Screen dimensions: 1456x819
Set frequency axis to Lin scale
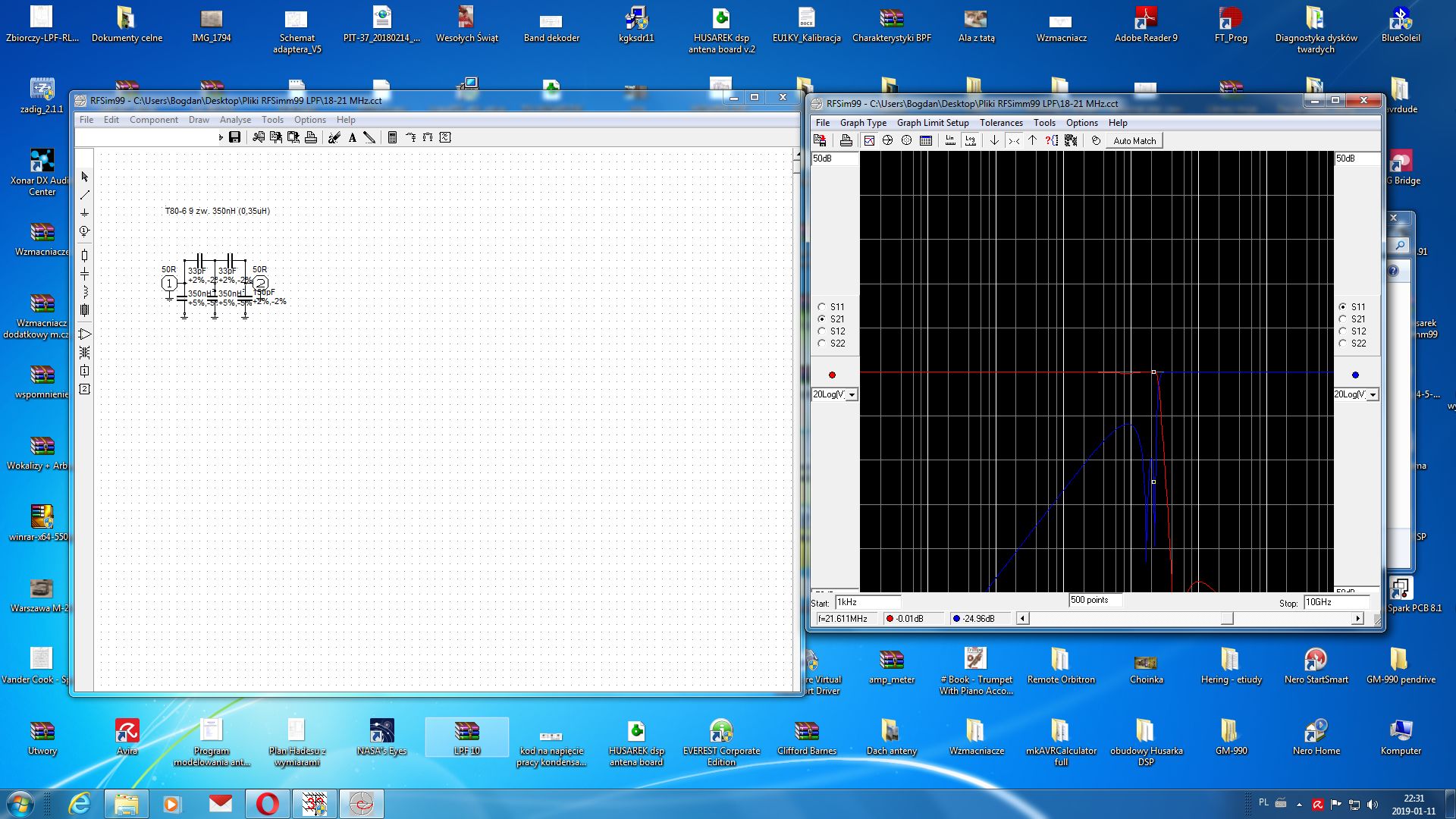pos(950,140)
